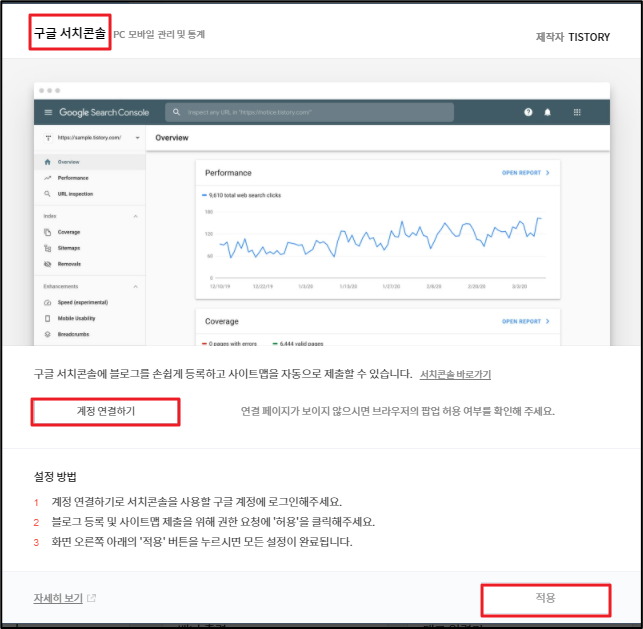Screen dimensions: 643x629
Task: Select Performance in the sidebar
Action: [73, 178]
